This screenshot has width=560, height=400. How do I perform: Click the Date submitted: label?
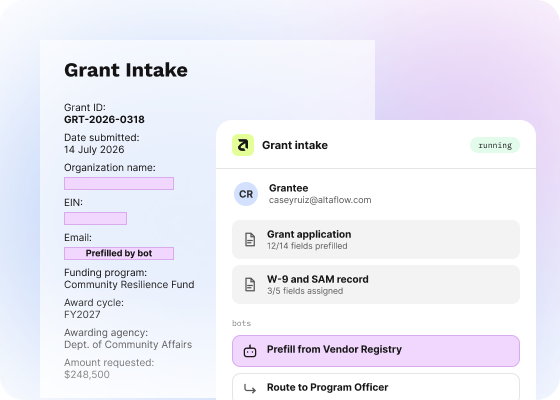point(102,138)
